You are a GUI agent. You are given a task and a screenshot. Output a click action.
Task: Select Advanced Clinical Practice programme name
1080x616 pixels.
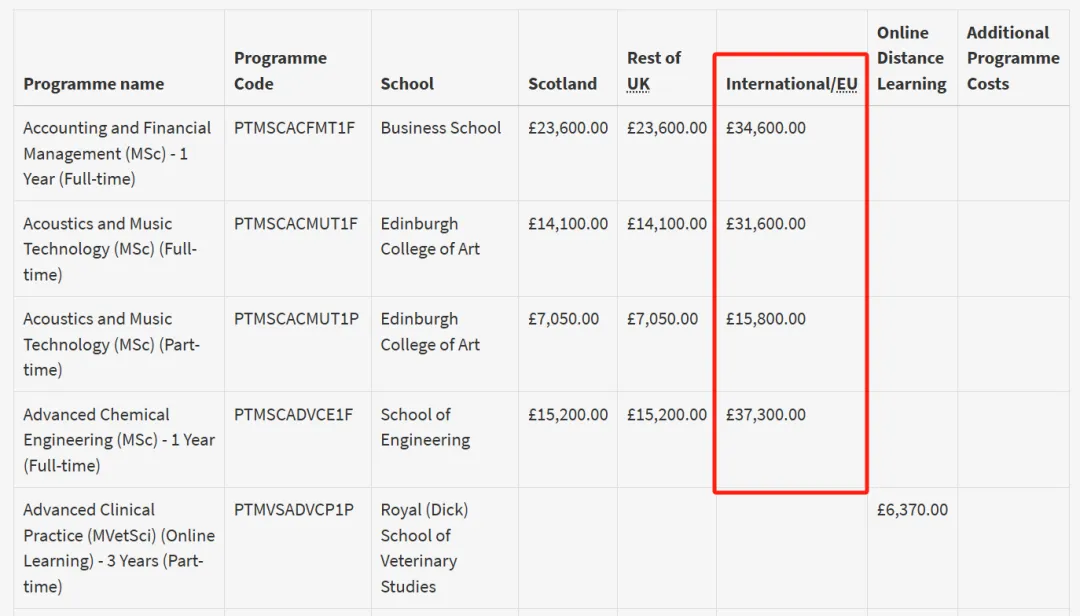(x=118, y=548)
